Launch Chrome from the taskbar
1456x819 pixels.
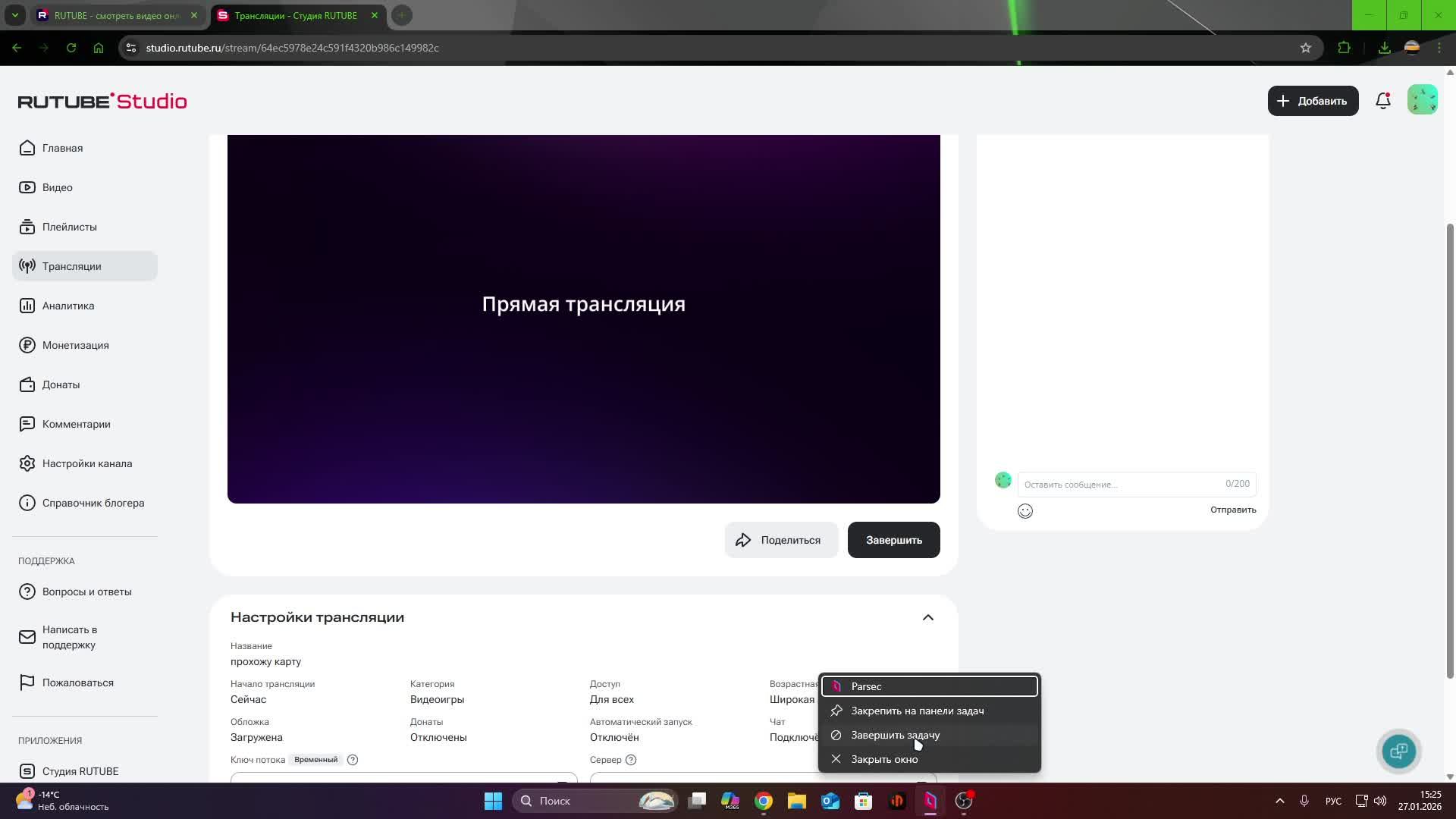[763, 801]
